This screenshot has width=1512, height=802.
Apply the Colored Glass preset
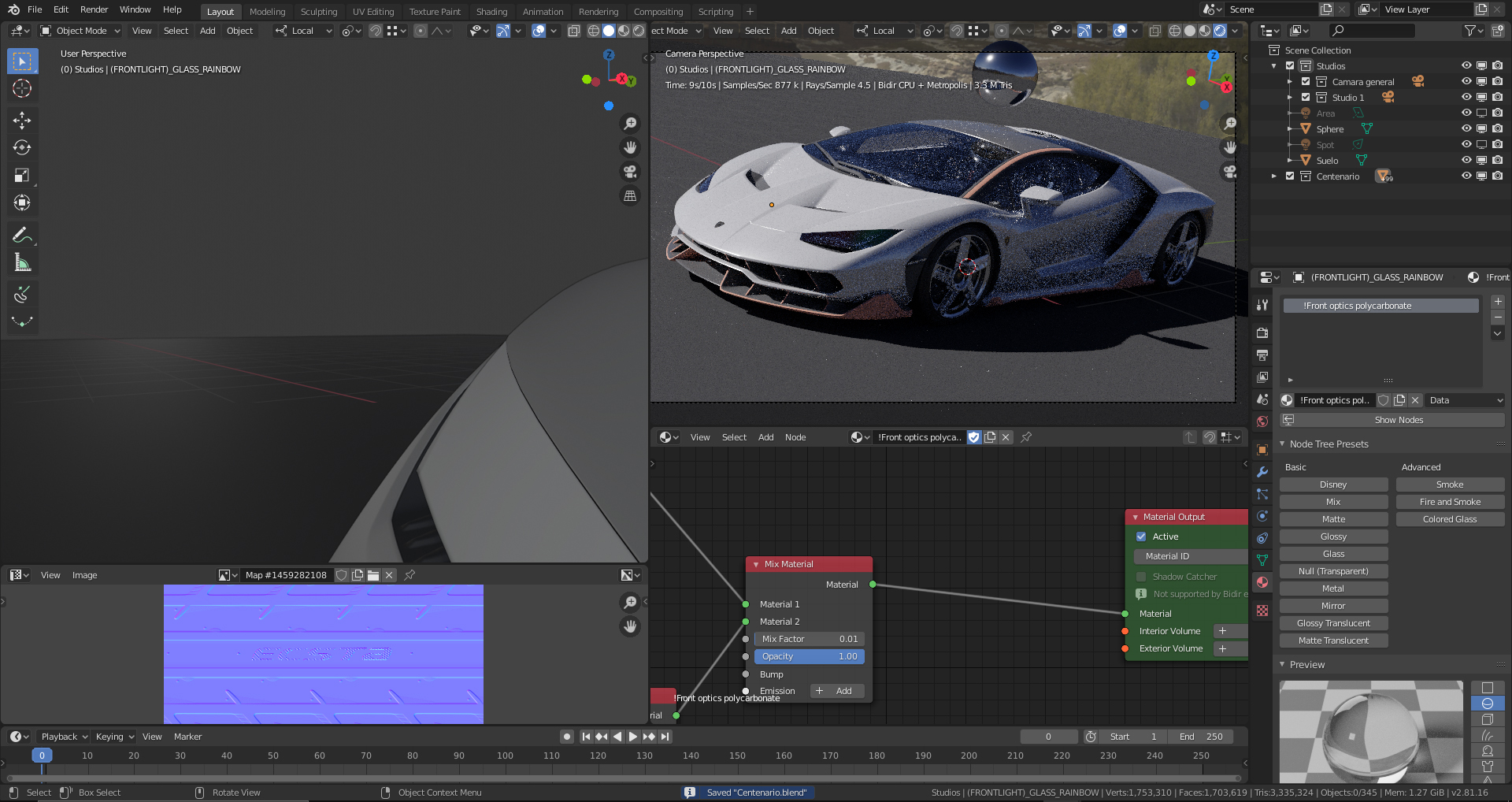pyautogui.click(x=1449, y=519)
